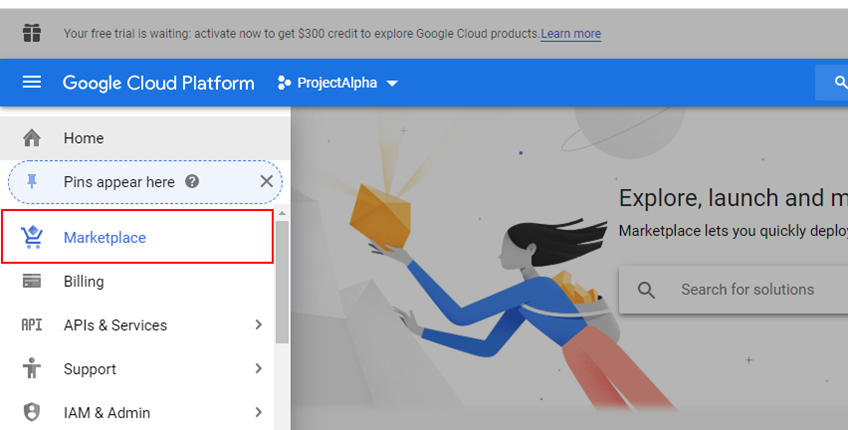Select Home in the navigation menu

[145, 138]
